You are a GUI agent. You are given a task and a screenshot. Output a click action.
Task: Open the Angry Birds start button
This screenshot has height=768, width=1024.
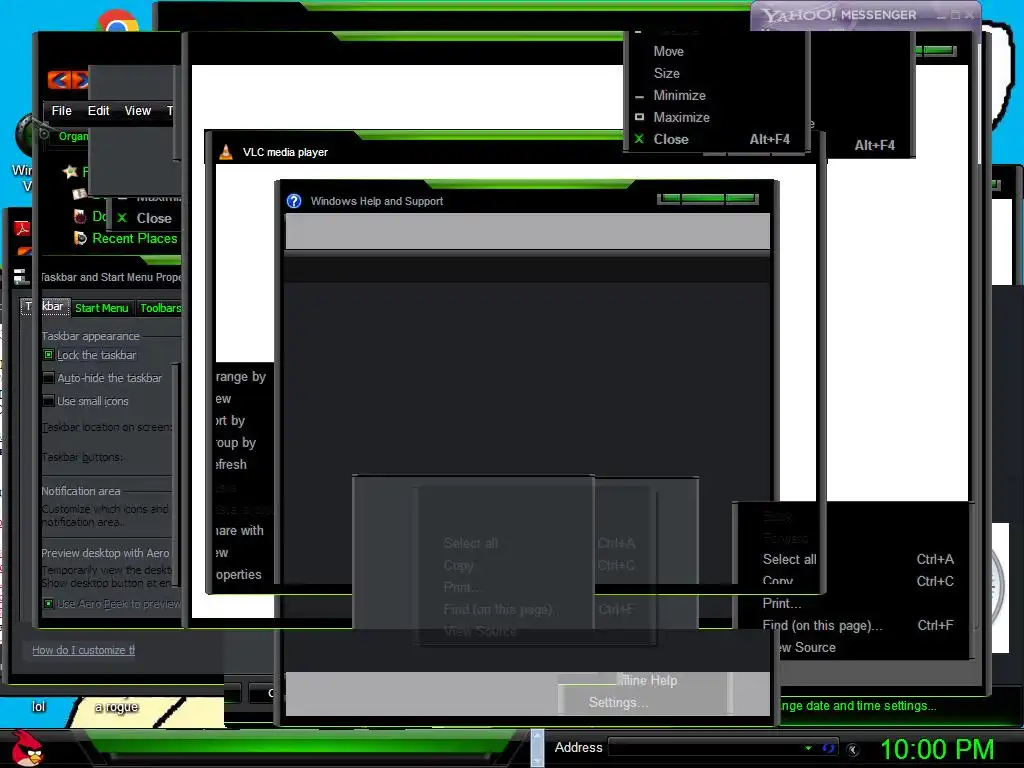(x=26, y=748)
